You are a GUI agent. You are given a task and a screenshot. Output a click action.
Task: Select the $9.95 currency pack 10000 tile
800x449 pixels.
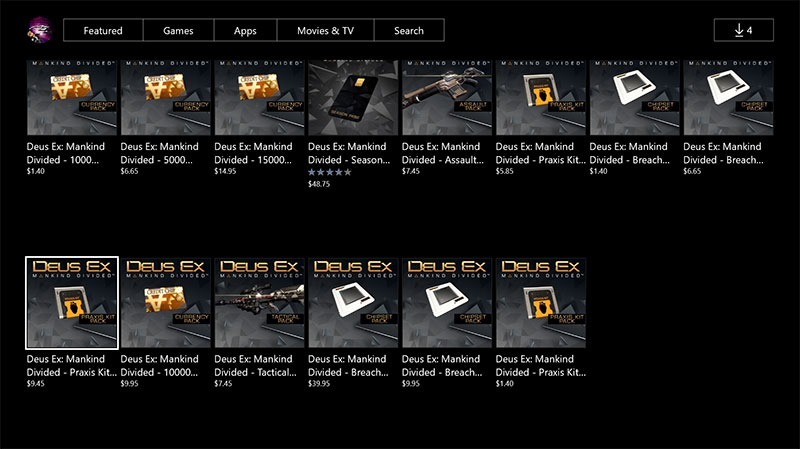coord(166,303)
